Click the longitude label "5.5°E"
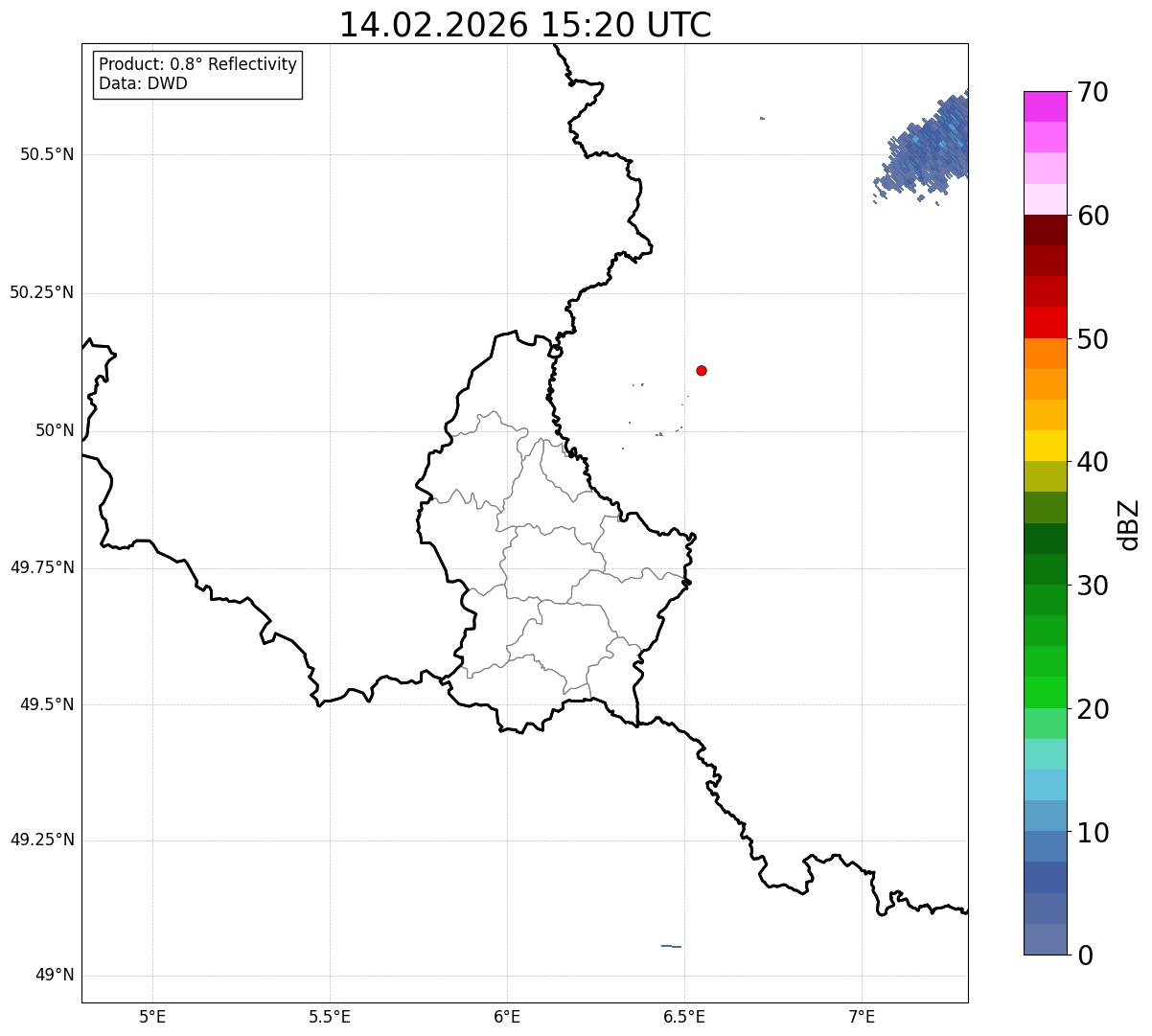This screenshot has height=1036, width=1152. [330, 1017]
